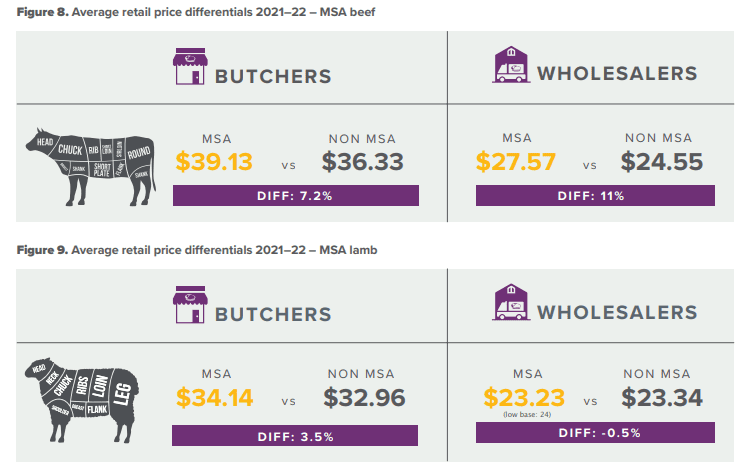Click the LEG label on the sheep
The width and height of the screenshot is (752, 475).
123,394
